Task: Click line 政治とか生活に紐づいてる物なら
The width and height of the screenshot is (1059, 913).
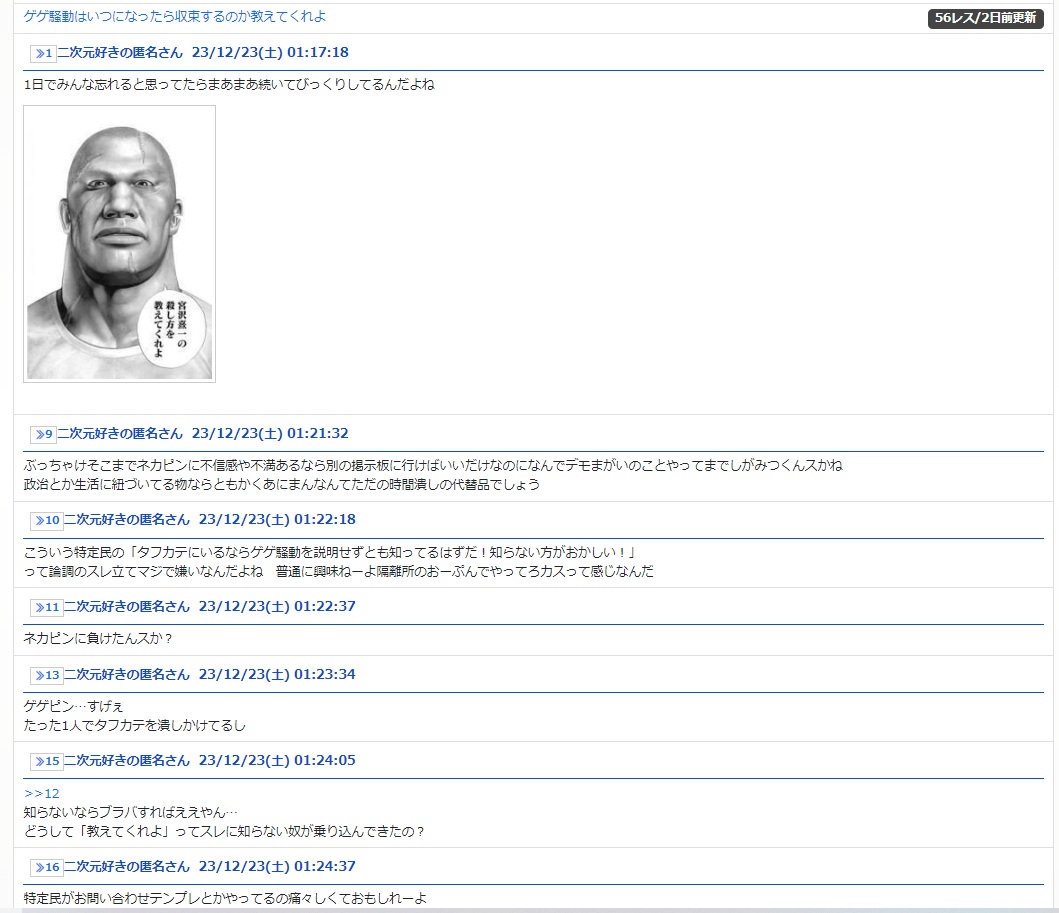Action: tap(282, 485)
